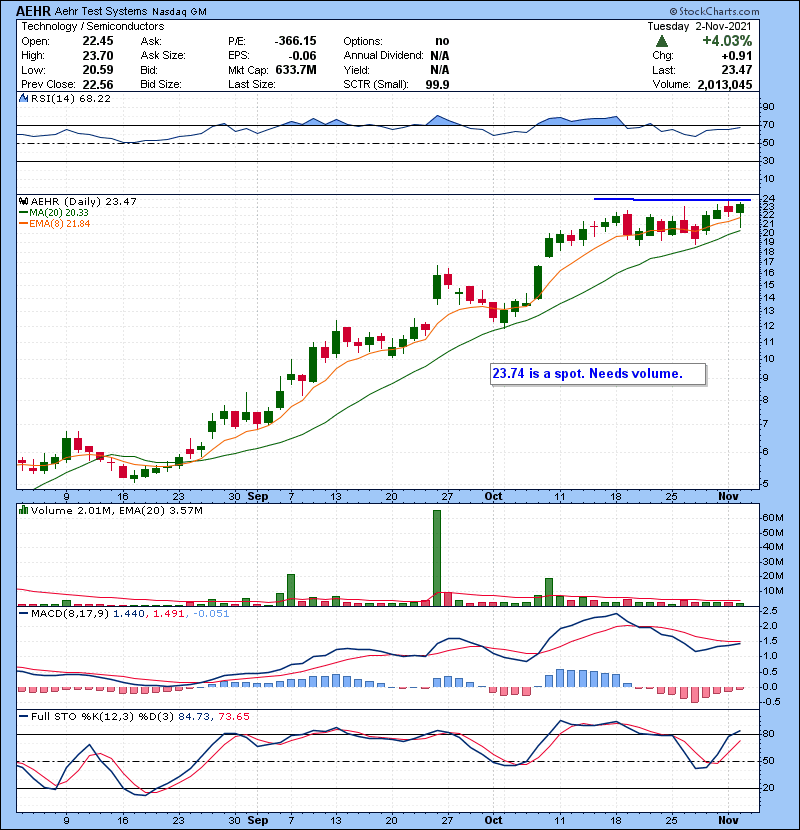This screenshot has height=830, width=800.
Task: Click the blue resistance line near 24
Action: click(672, 200)
